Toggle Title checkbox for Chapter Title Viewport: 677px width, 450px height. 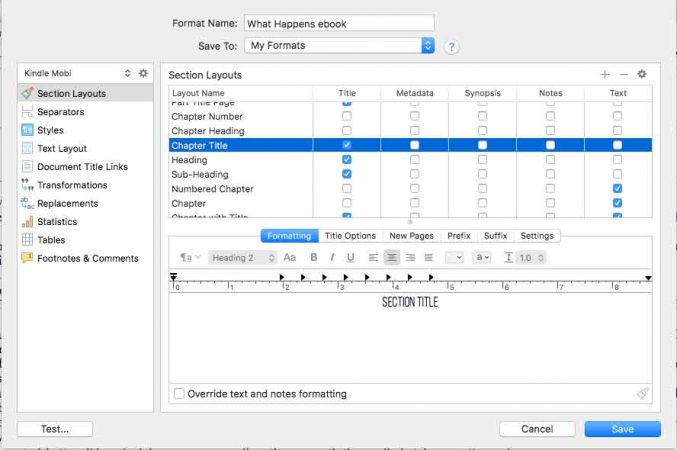(347, 145)
